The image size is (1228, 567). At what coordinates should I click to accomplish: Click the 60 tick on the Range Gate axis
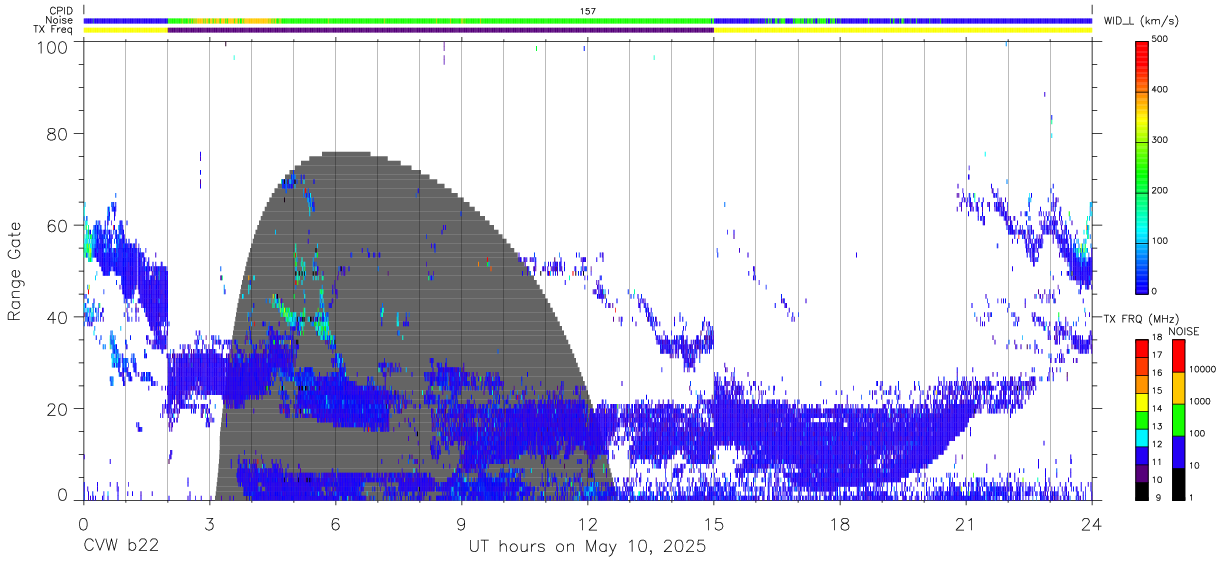point(58,225)
